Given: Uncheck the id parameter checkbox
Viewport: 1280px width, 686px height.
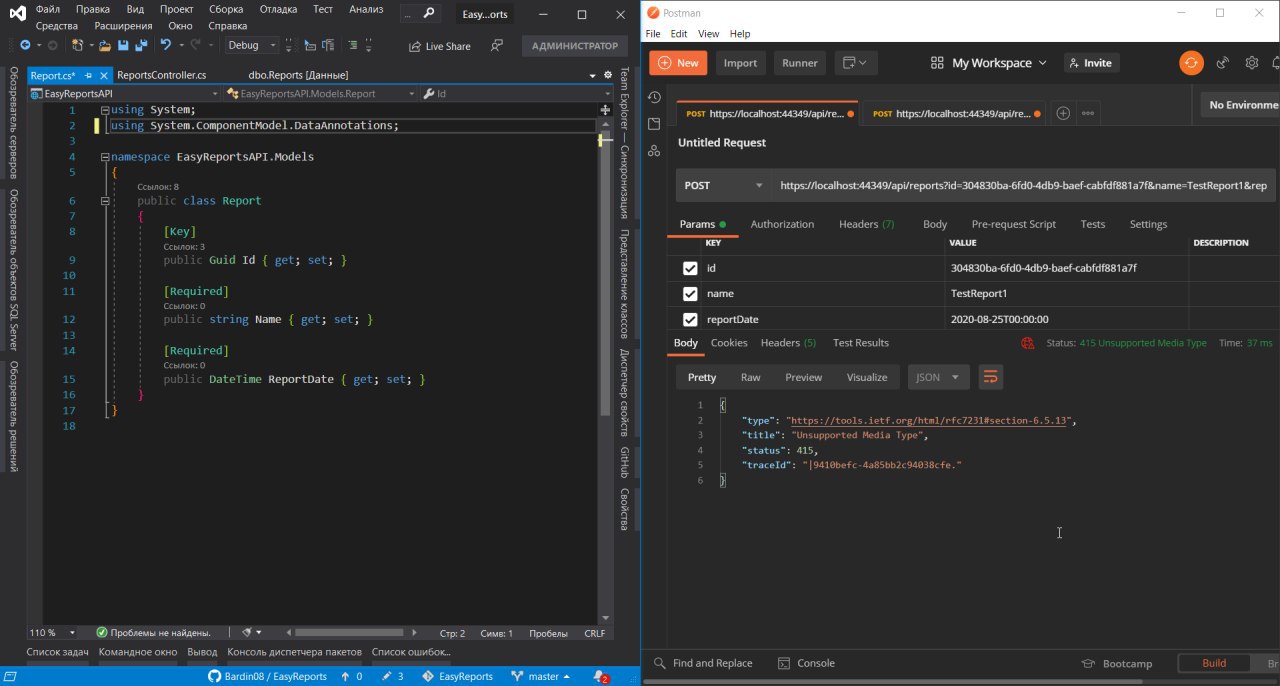Looking at the screenshot, I should tap(690, 268).
